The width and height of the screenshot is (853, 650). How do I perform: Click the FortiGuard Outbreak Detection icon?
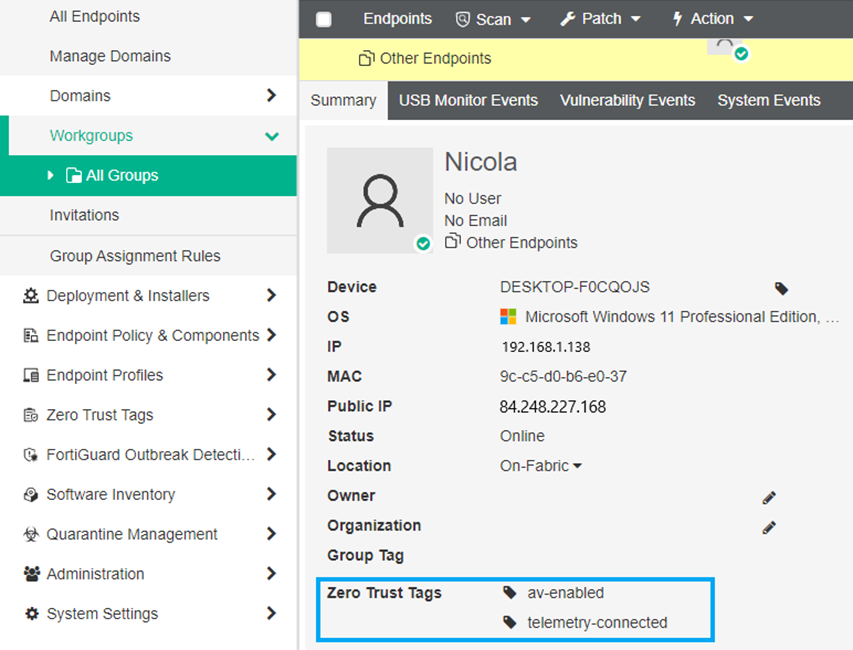[x=31, y=455]
